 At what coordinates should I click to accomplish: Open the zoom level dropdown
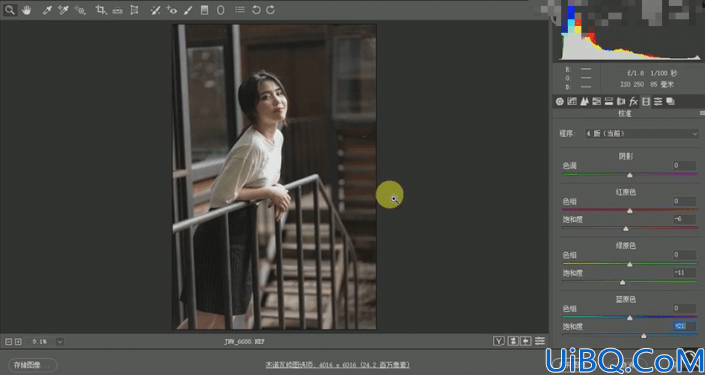(60, 342)
